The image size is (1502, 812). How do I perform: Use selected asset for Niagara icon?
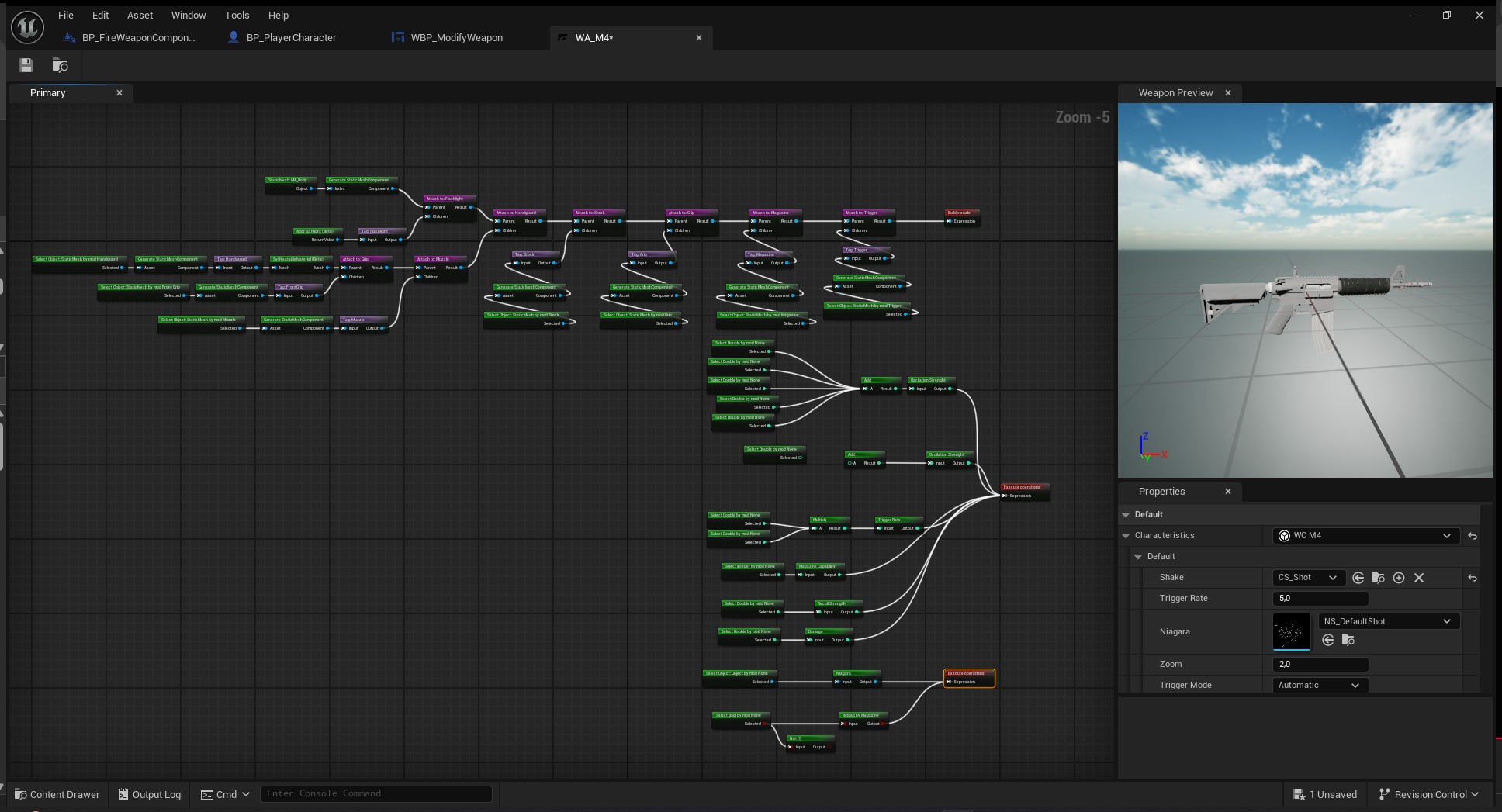(1328, 640)
